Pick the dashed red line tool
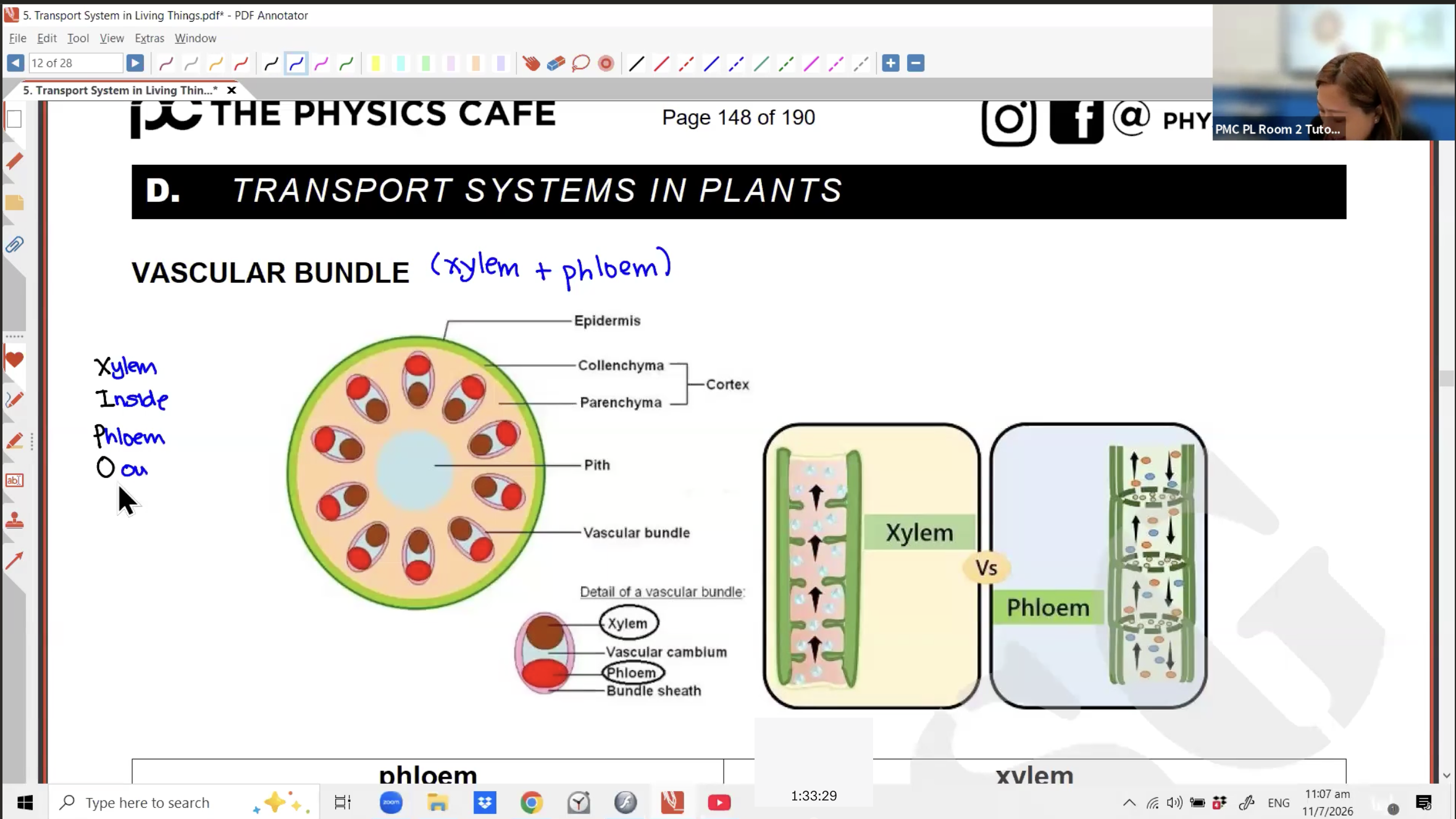 tap(686, 63)
